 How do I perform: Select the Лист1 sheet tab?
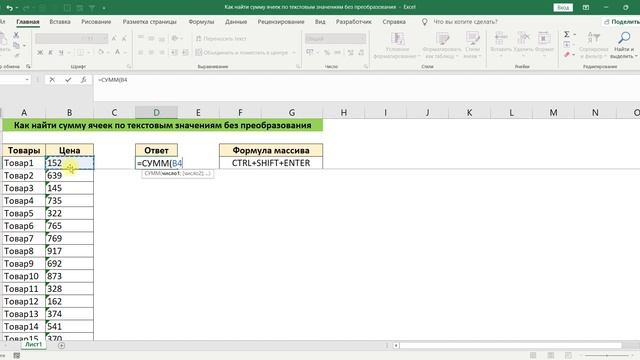pyautogui.click(x=33, y=344)
